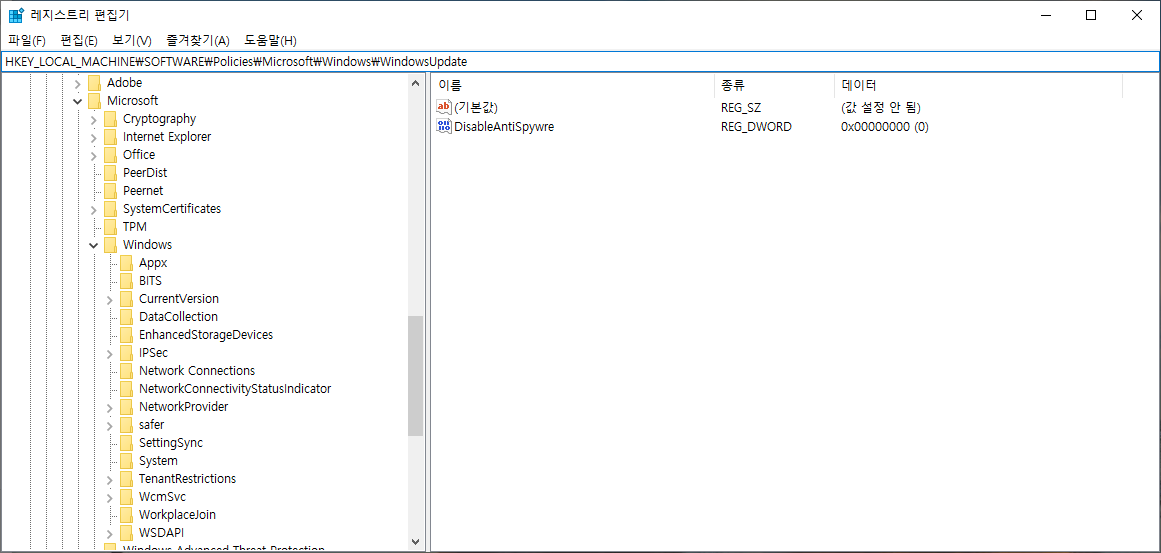This screenshot has width=1161, height=553.
Task: Expand the Adobe key
Action: point(77,83)
